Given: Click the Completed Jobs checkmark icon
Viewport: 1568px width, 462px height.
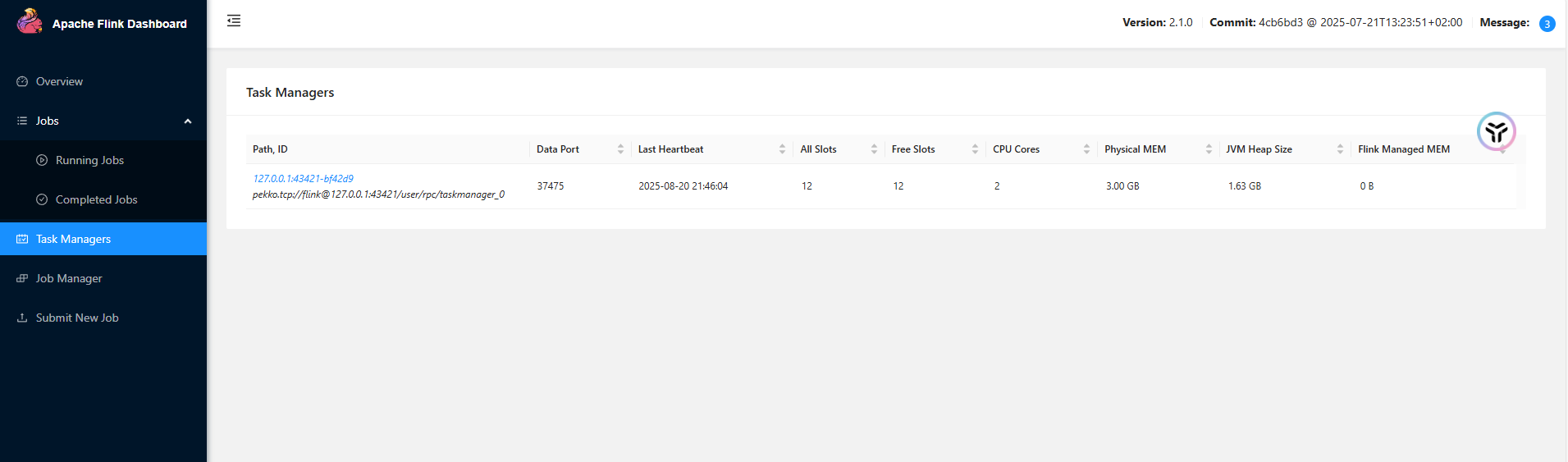Looking at the screenshot, I should click(42, 199).
